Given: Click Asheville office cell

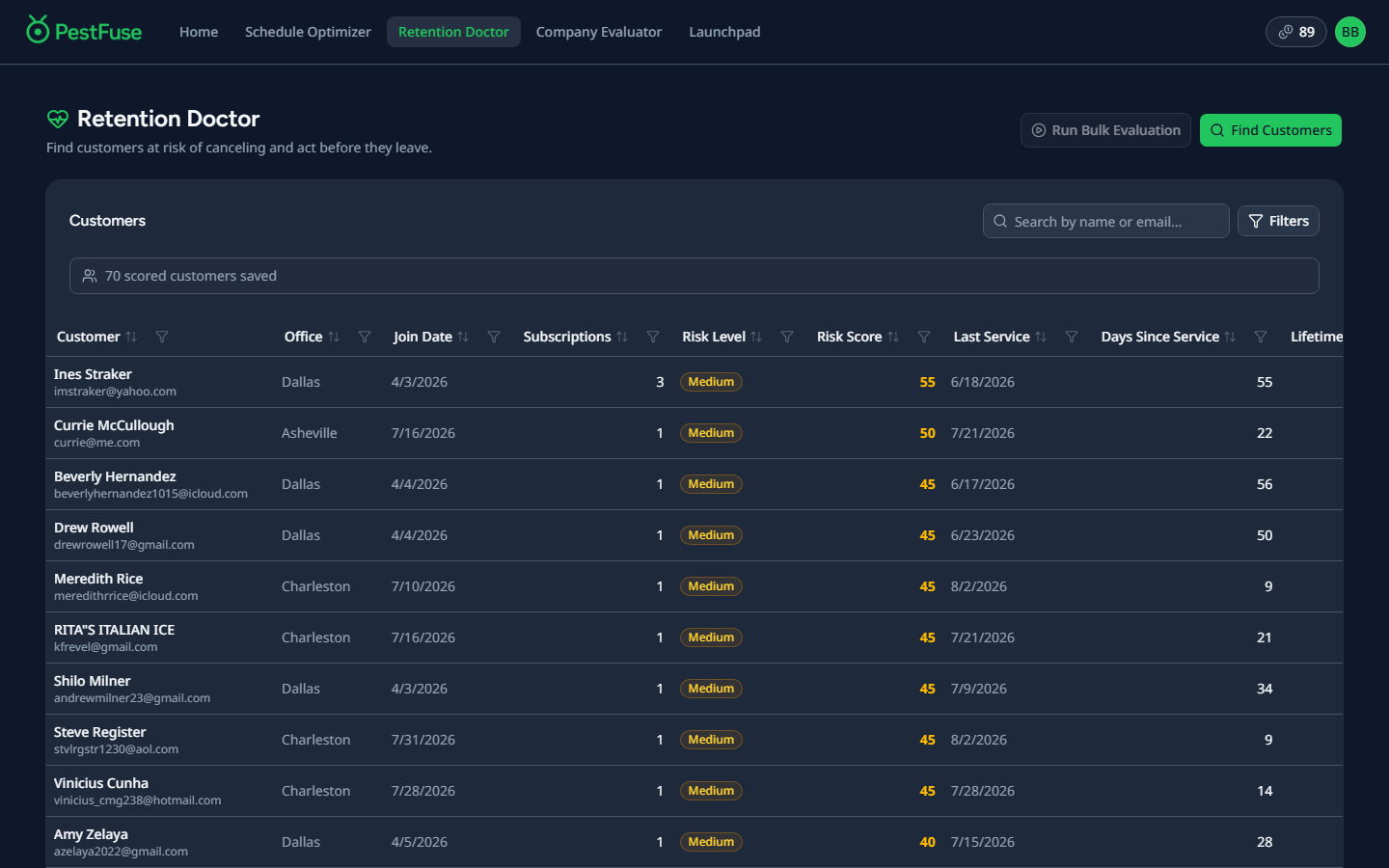Looking at the screenshot, I should point(310,433).
